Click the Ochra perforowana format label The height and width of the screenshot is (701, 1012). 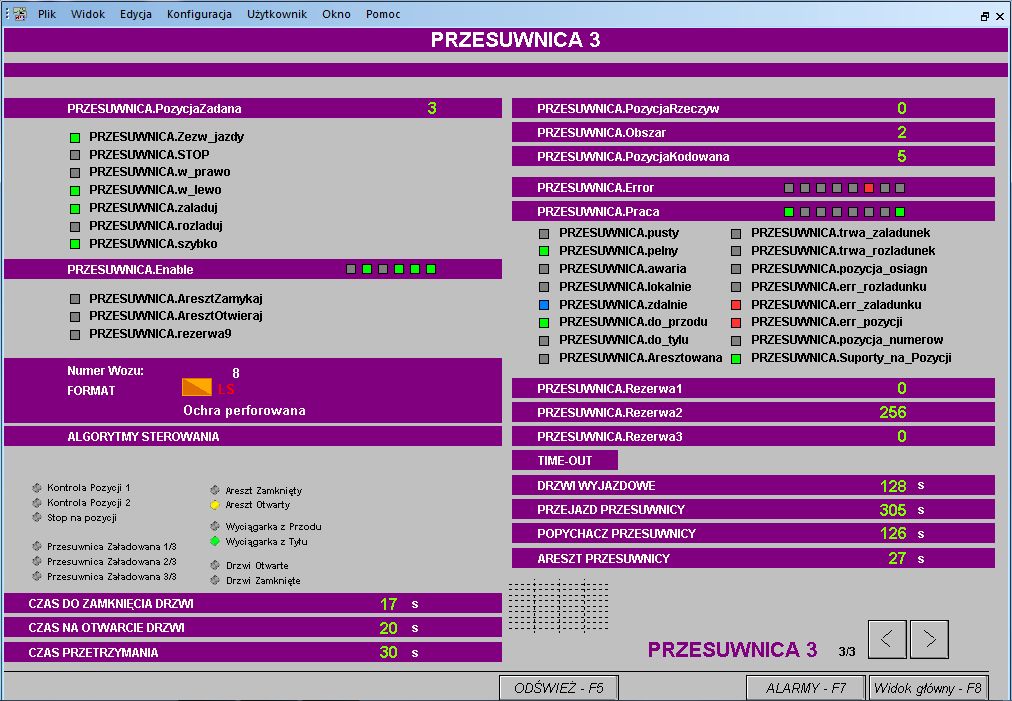pyautogui.click(x=244, y=411)
